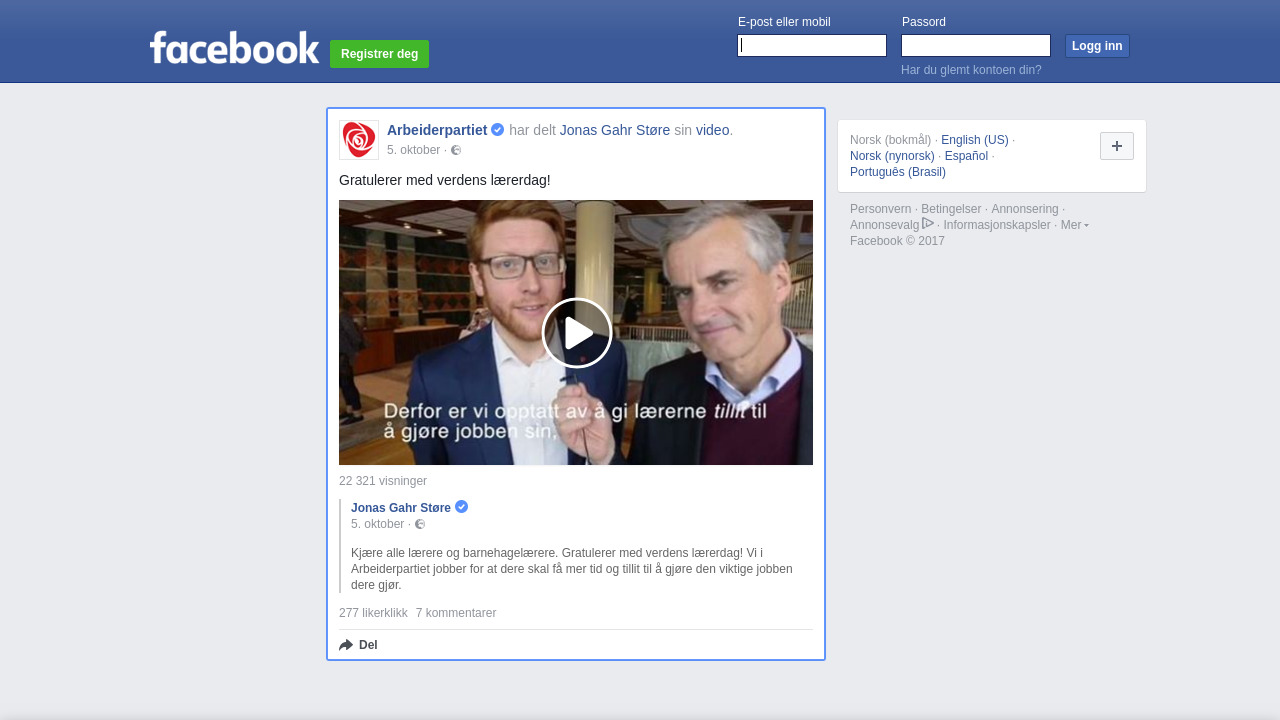This screenshot has height=720, width=1280.
Task: Click the Logg inn button
Action: point(1097,46)
